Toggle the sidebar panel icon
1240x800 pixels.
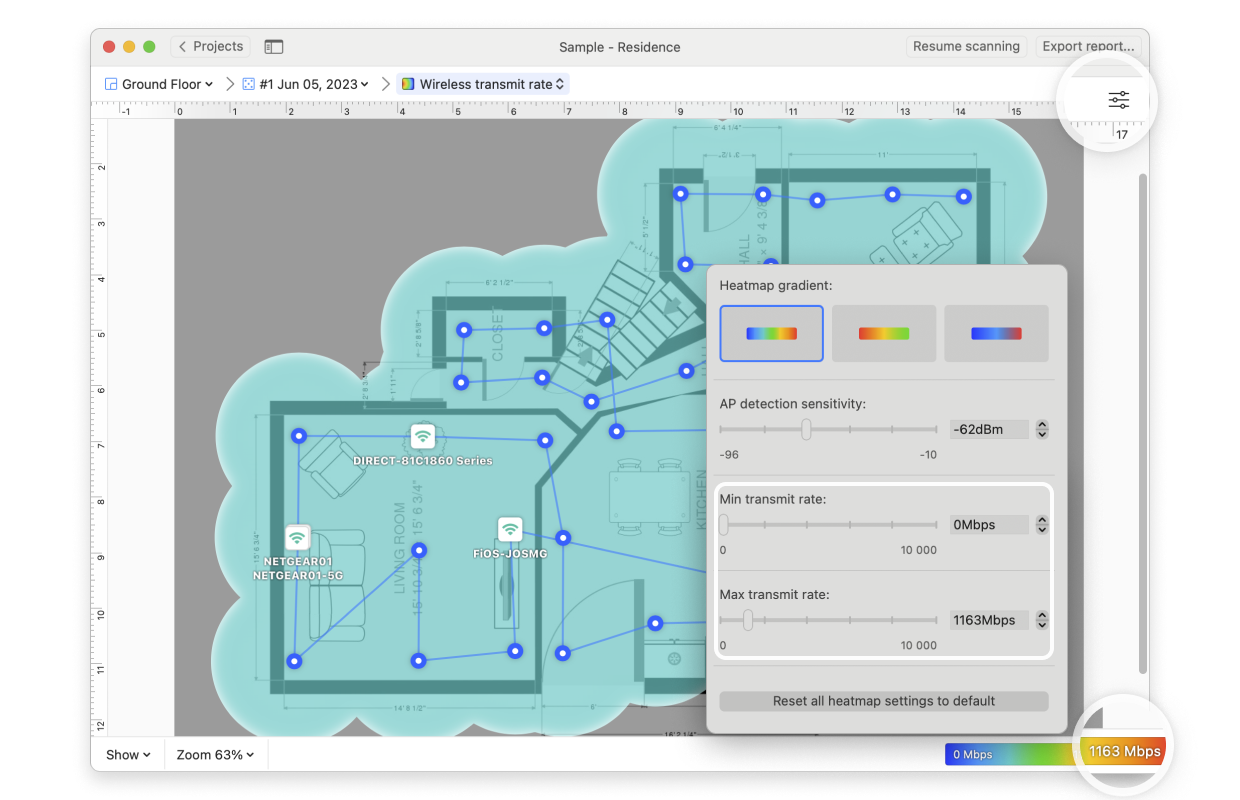tap(274, 47)
